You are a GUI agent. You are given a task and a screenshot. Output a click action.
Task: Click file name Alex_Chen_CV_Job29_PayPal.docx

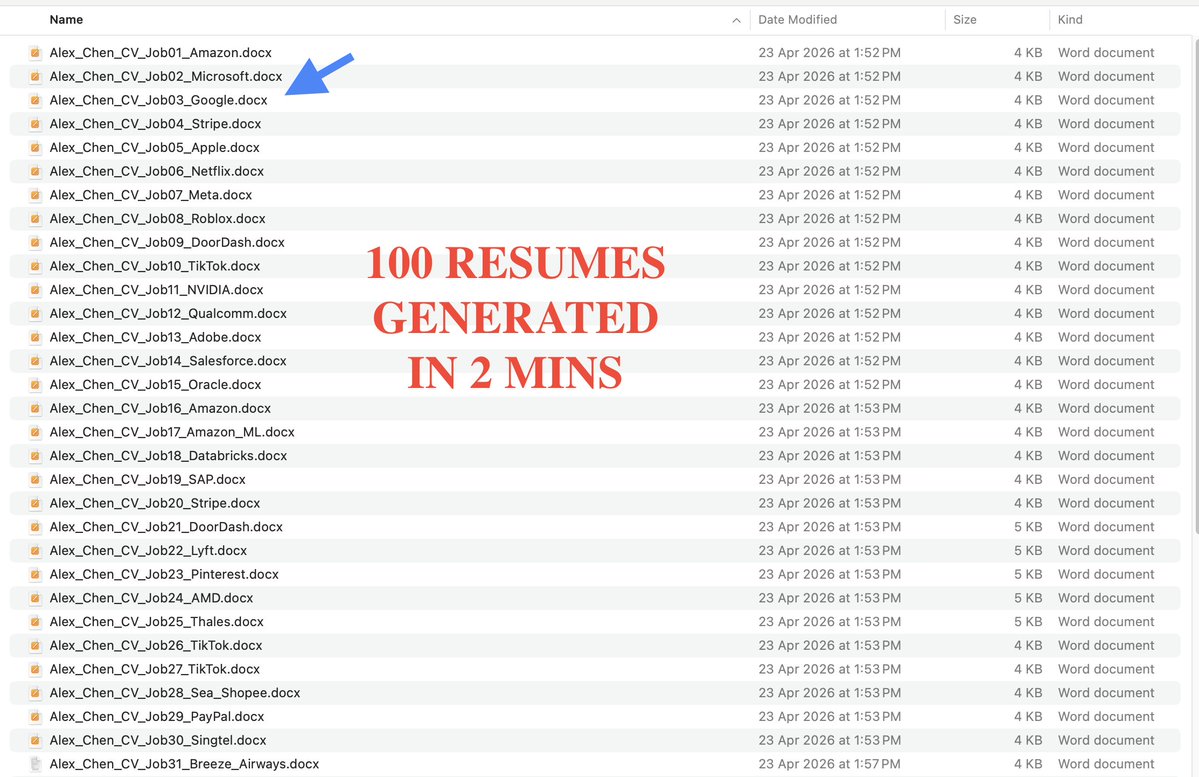[x=157, y=717]
